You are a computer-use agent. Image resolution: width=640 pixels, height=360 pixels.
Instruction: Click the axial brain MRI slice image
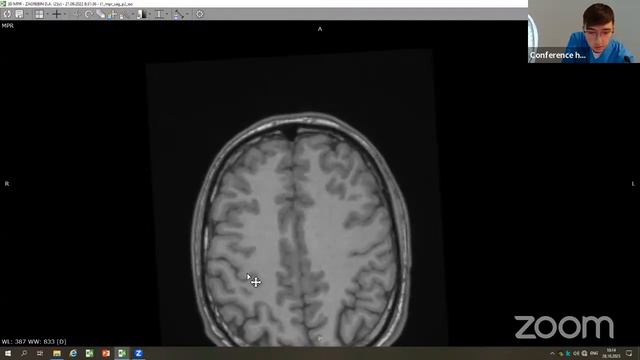[x=302, y=229]
